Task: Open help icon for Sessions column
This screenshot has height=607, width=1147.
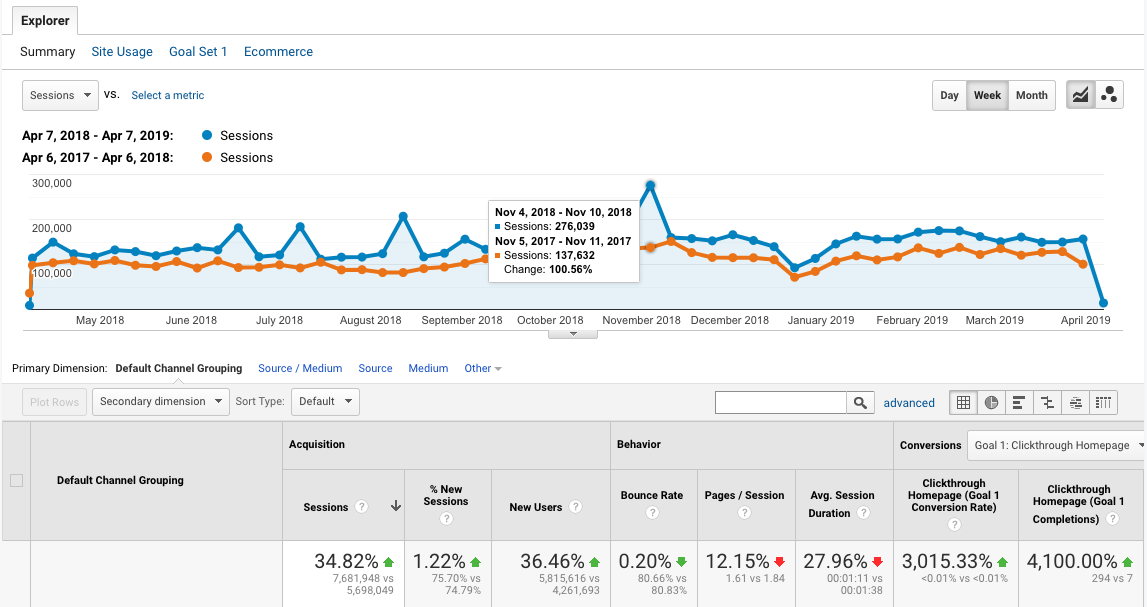Action: coord(361,507)
